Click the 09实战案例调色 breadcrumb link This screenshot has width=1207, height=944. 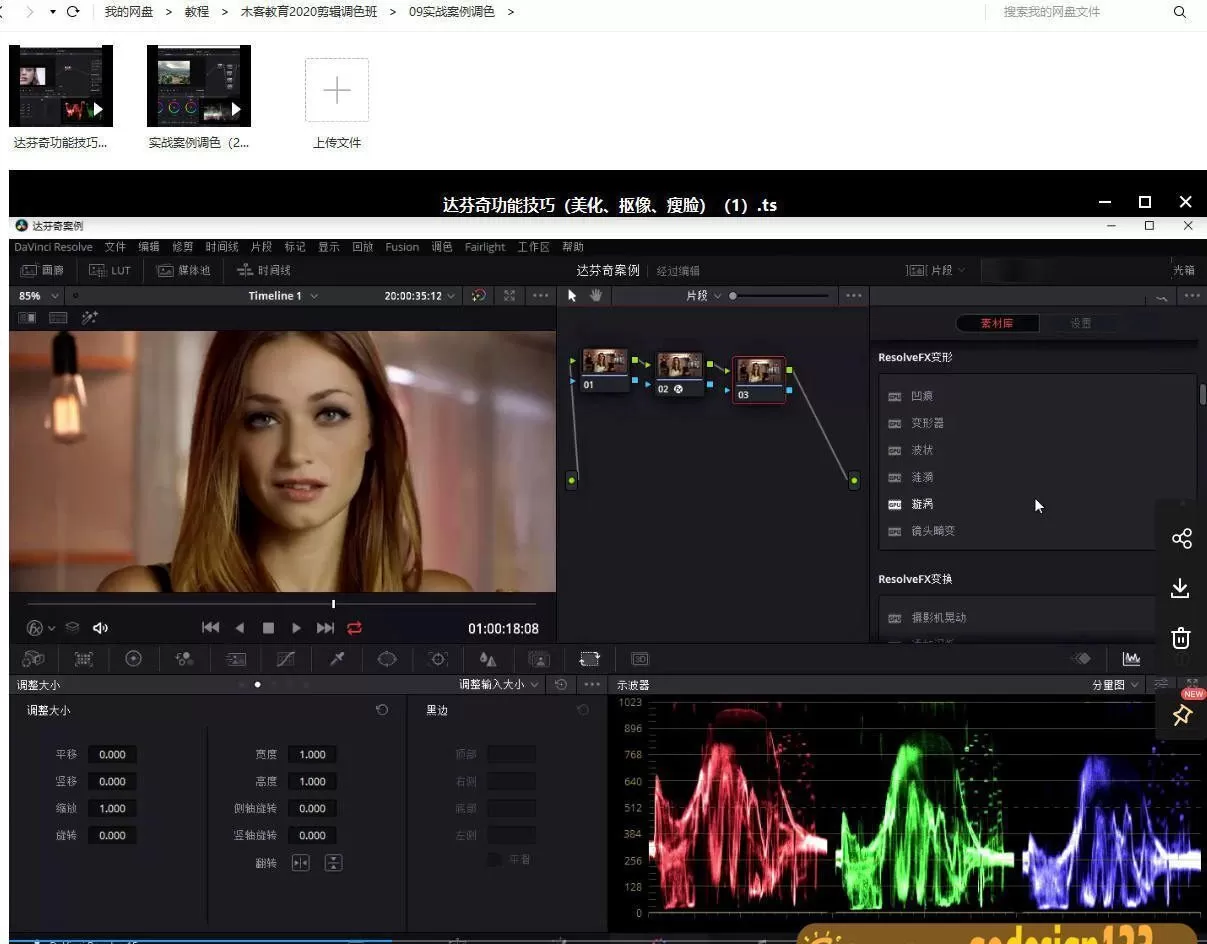point(451,12)
